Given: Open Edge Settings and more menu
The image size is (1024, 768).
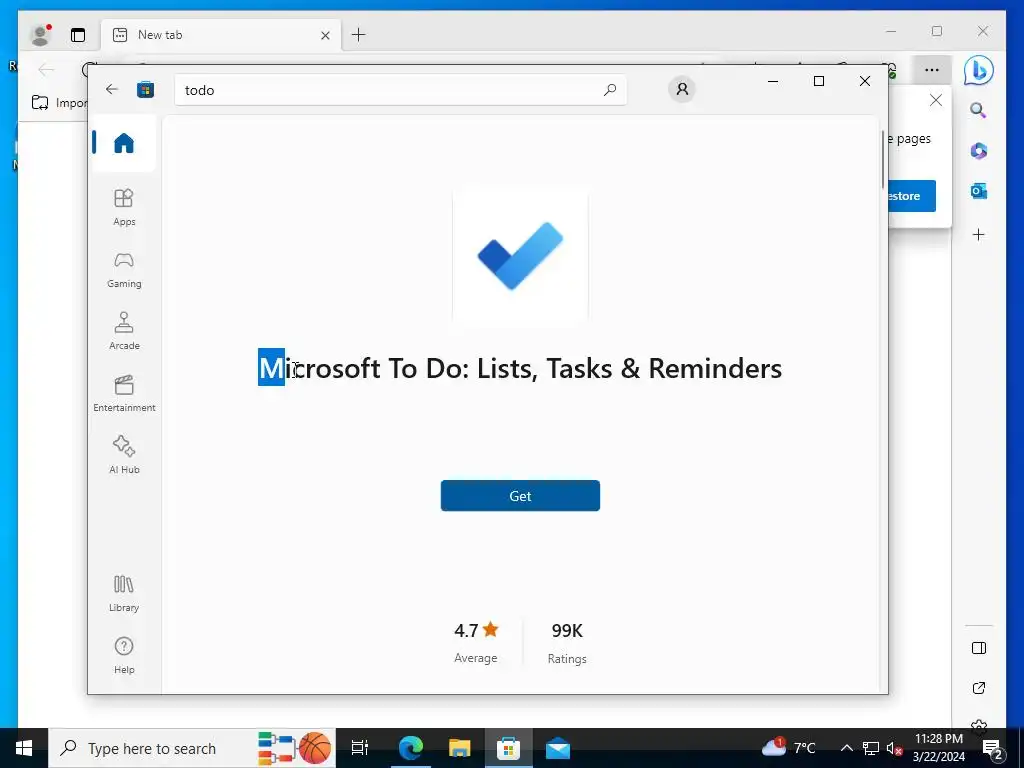Looking at the screenshot, I should [x=932, y=70].
